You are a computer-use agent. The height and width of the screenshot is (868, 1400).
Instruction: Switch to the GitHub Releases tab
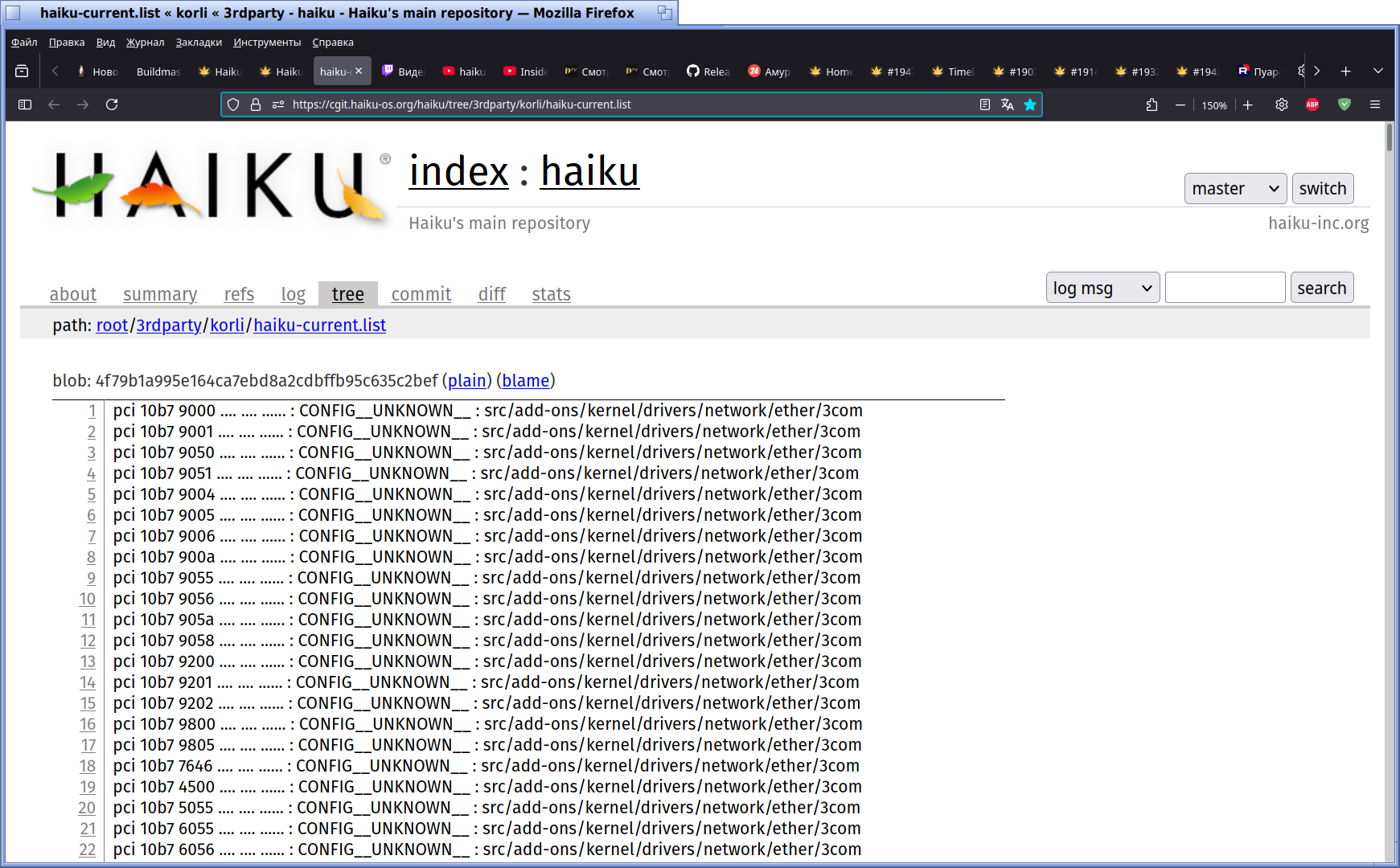[708, 72]
